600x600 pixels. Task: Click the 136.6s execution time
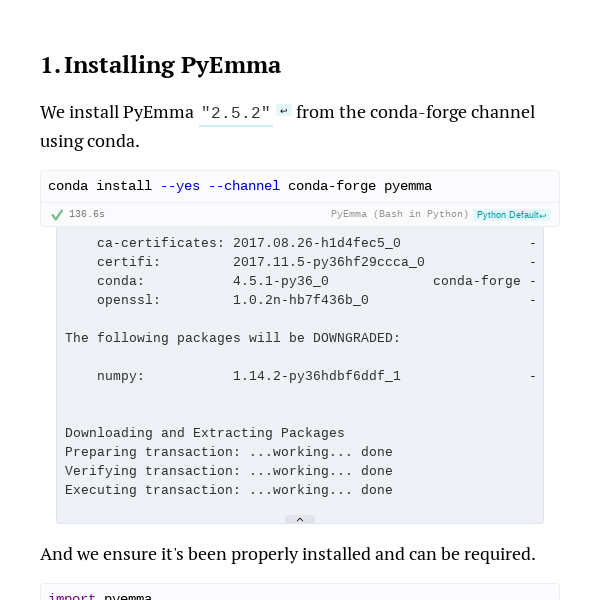coord(87,214)
